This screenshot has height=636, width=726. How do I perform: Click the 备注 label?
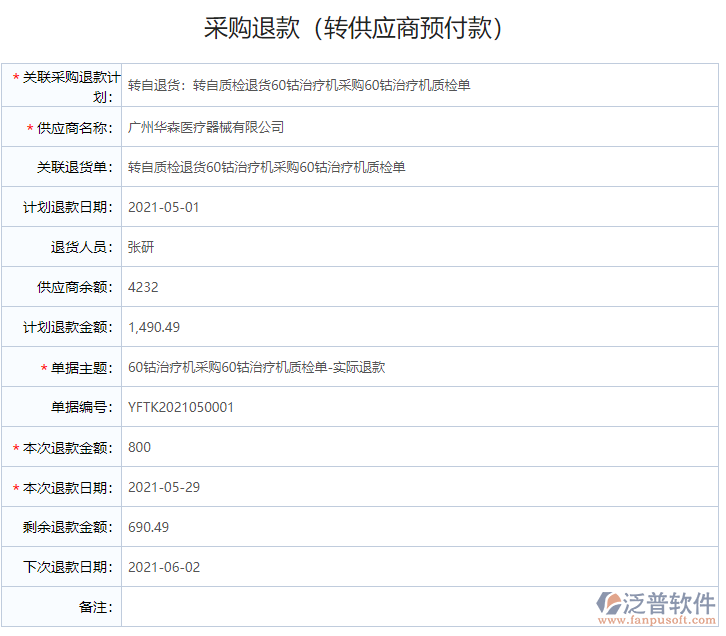click(95, 607)
